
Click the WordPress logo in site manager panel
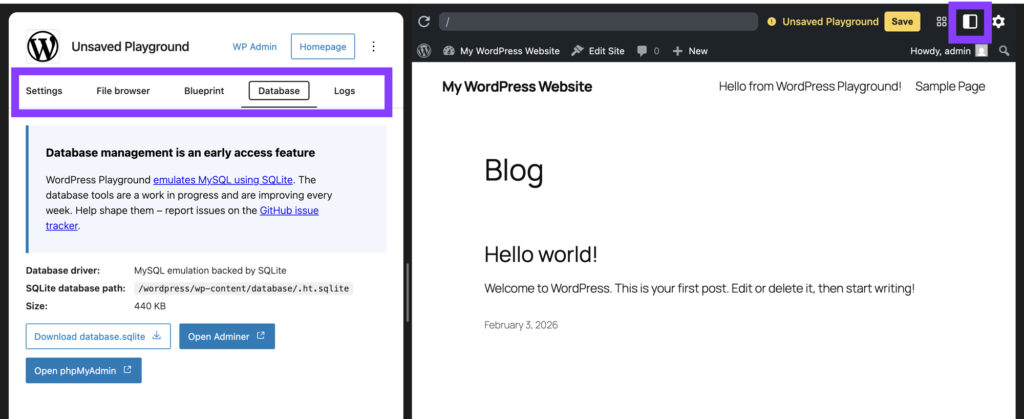tap(43, 46)
